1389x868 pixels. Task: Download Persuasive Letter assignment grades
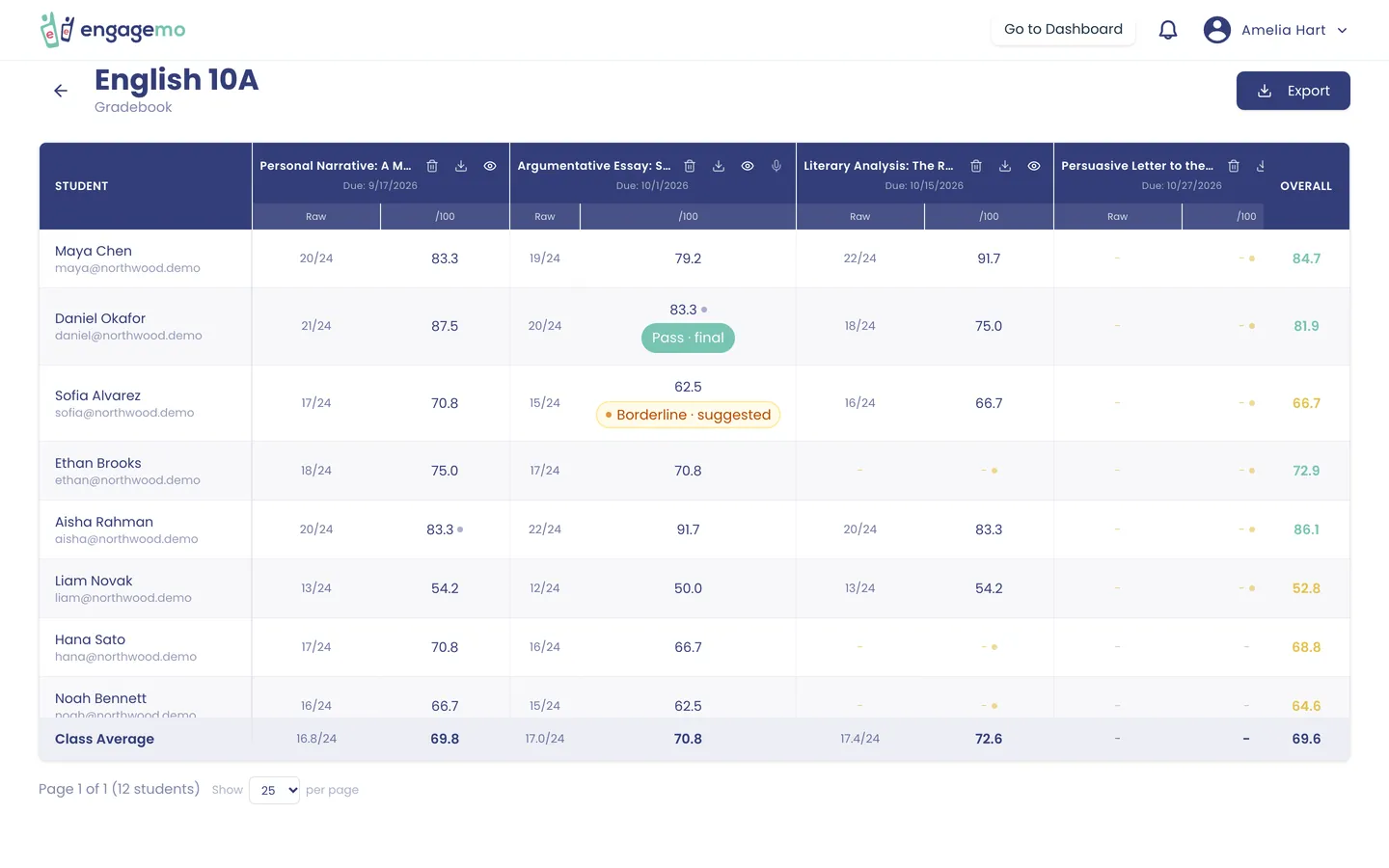1260,166
